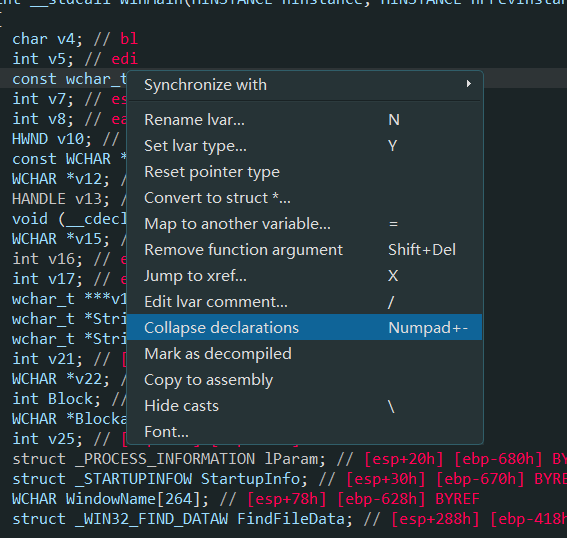
Task: Choose Convert to struct *... entry
Action: coord(305,198)
